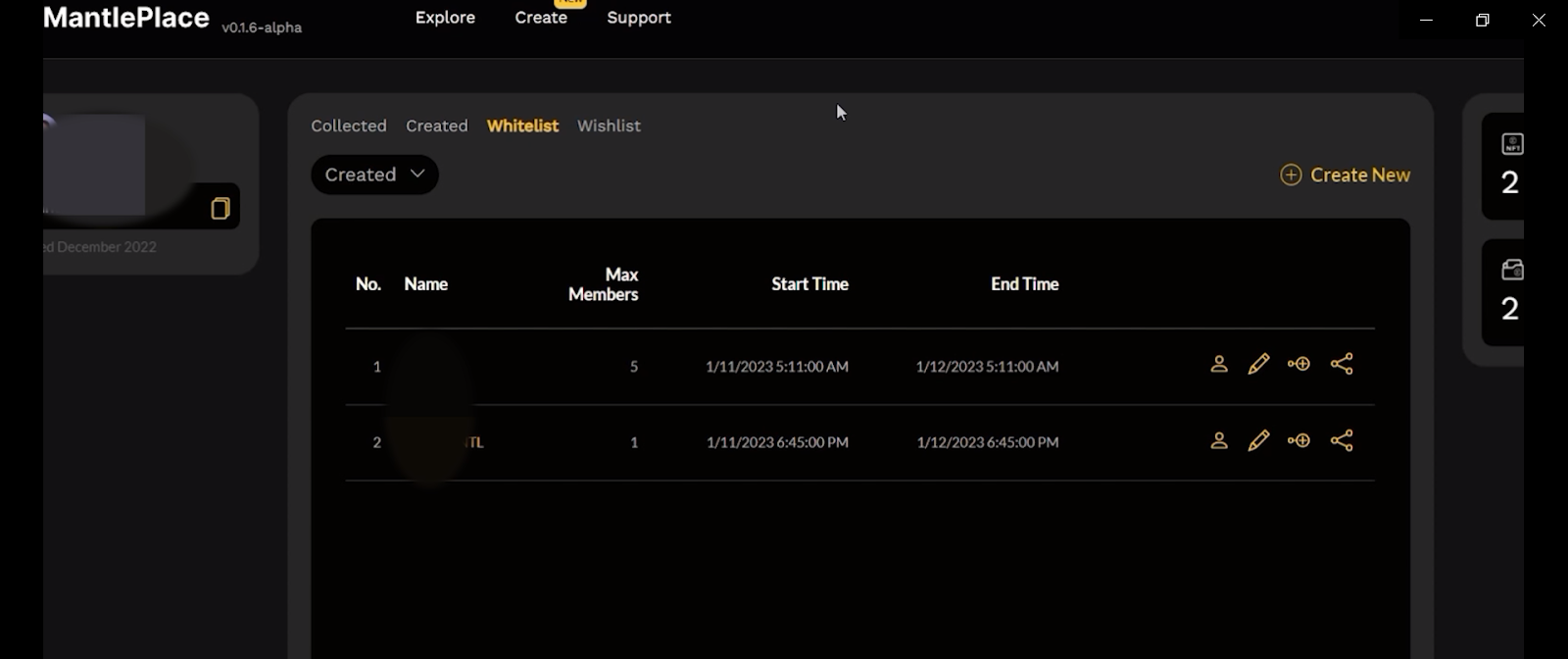Expand the Created filter dropdown
Image resolution: width=1568 pixels, height=659 pixels.
click(374, 175)
